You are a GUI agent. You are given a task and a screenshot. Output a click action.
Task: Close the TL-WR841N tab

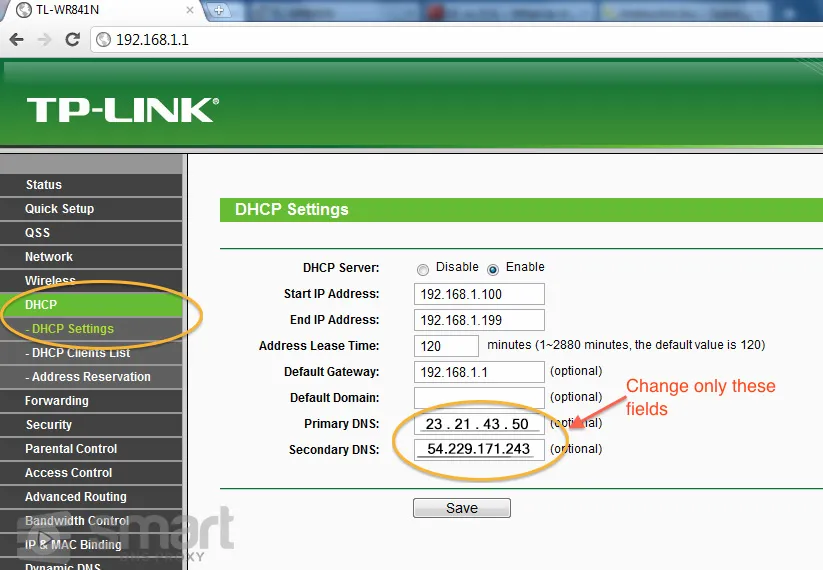190,11
